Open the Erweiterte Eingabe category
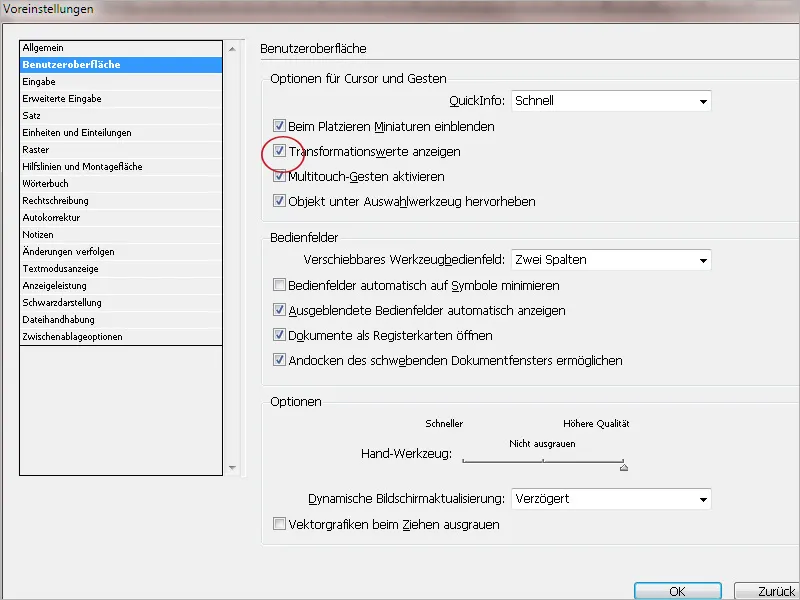The image size is (800, 600). (121, 98)
